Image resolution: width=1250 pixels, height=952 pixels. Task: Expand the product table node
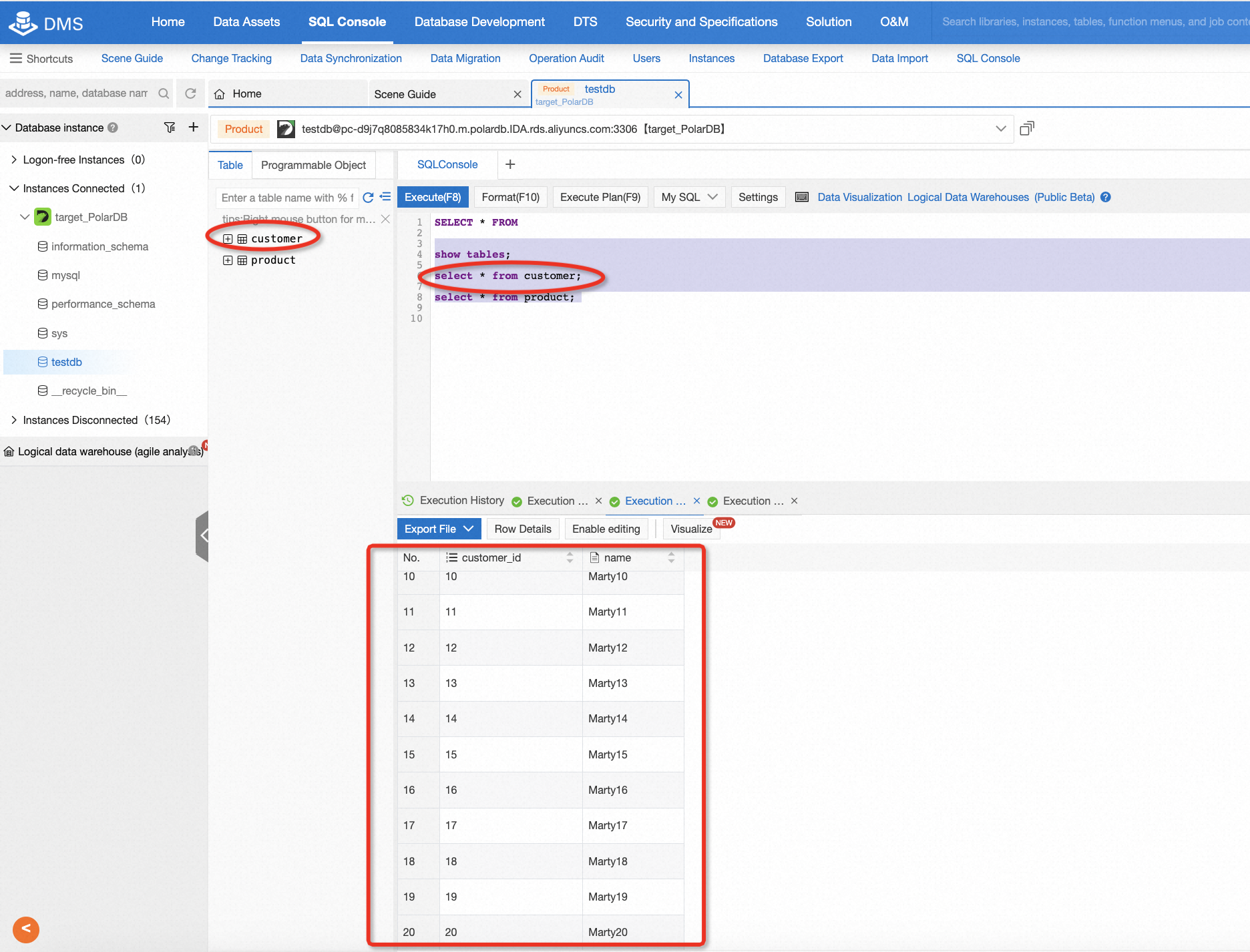tap(228, 260)
